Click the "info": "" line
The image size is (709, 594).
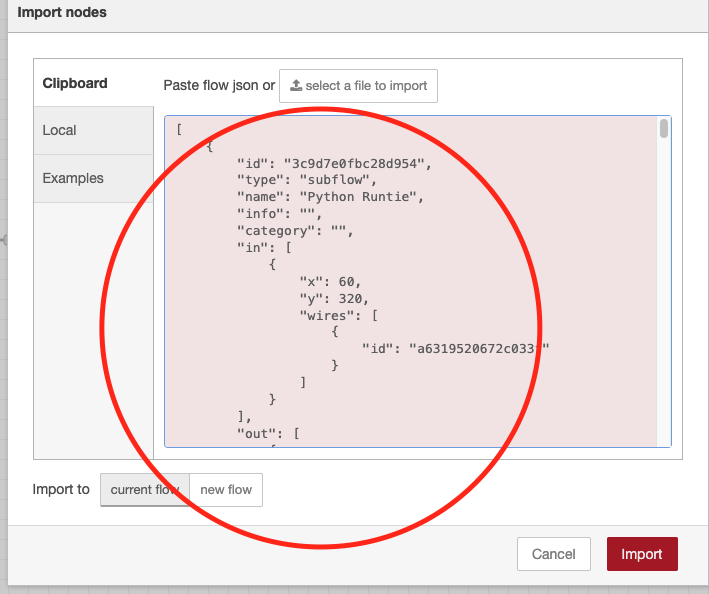pos(279,213)
